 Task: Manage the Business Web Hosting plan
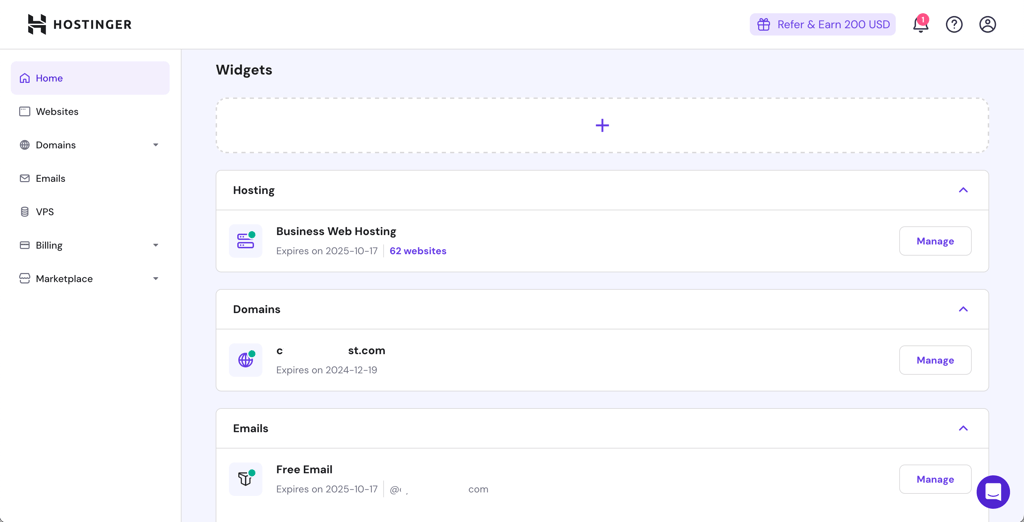click(935, 241)
